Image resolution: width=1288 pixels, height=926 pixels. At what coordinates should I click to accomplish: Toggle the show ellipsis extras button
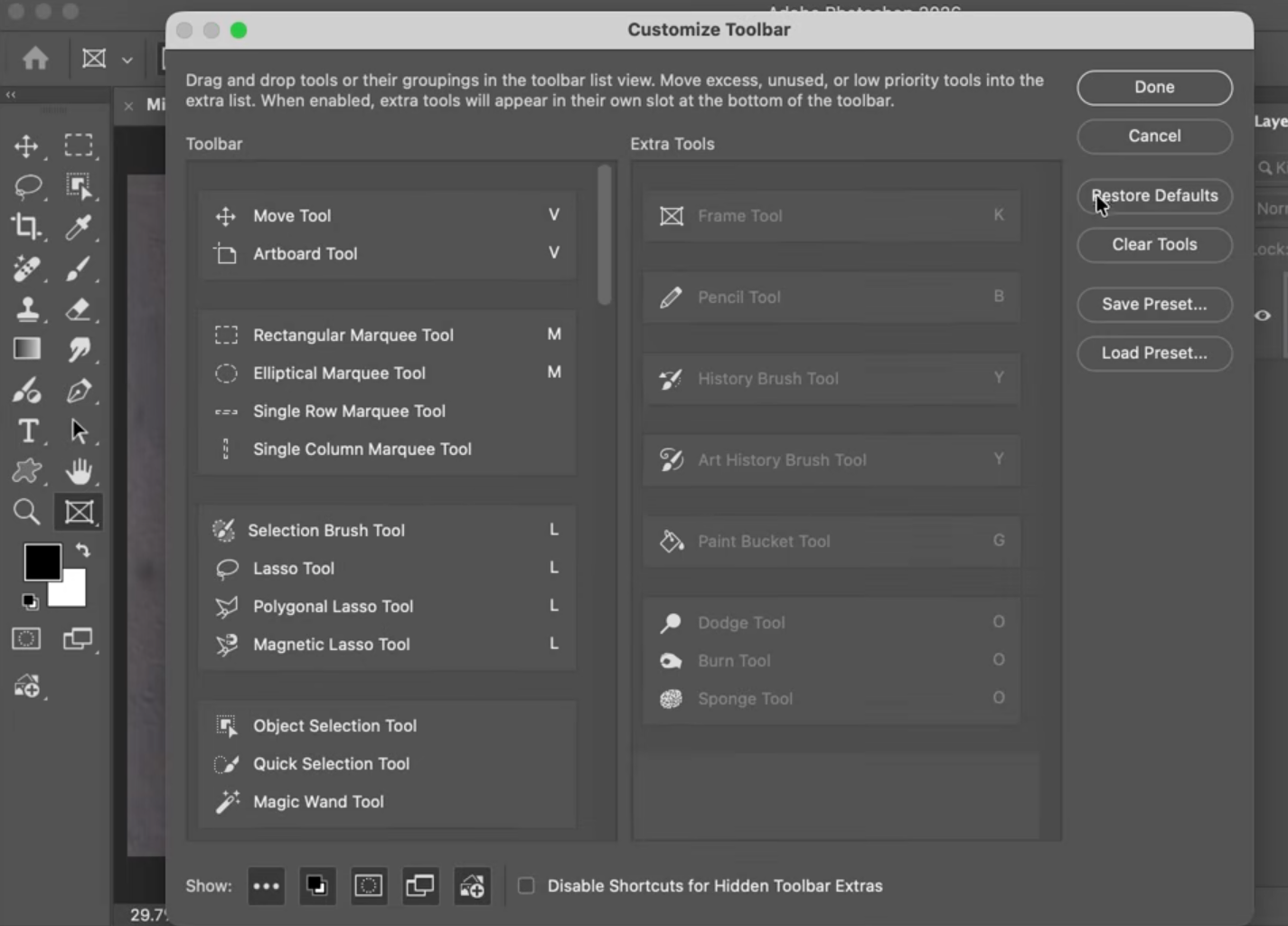[x=266, y=885]
